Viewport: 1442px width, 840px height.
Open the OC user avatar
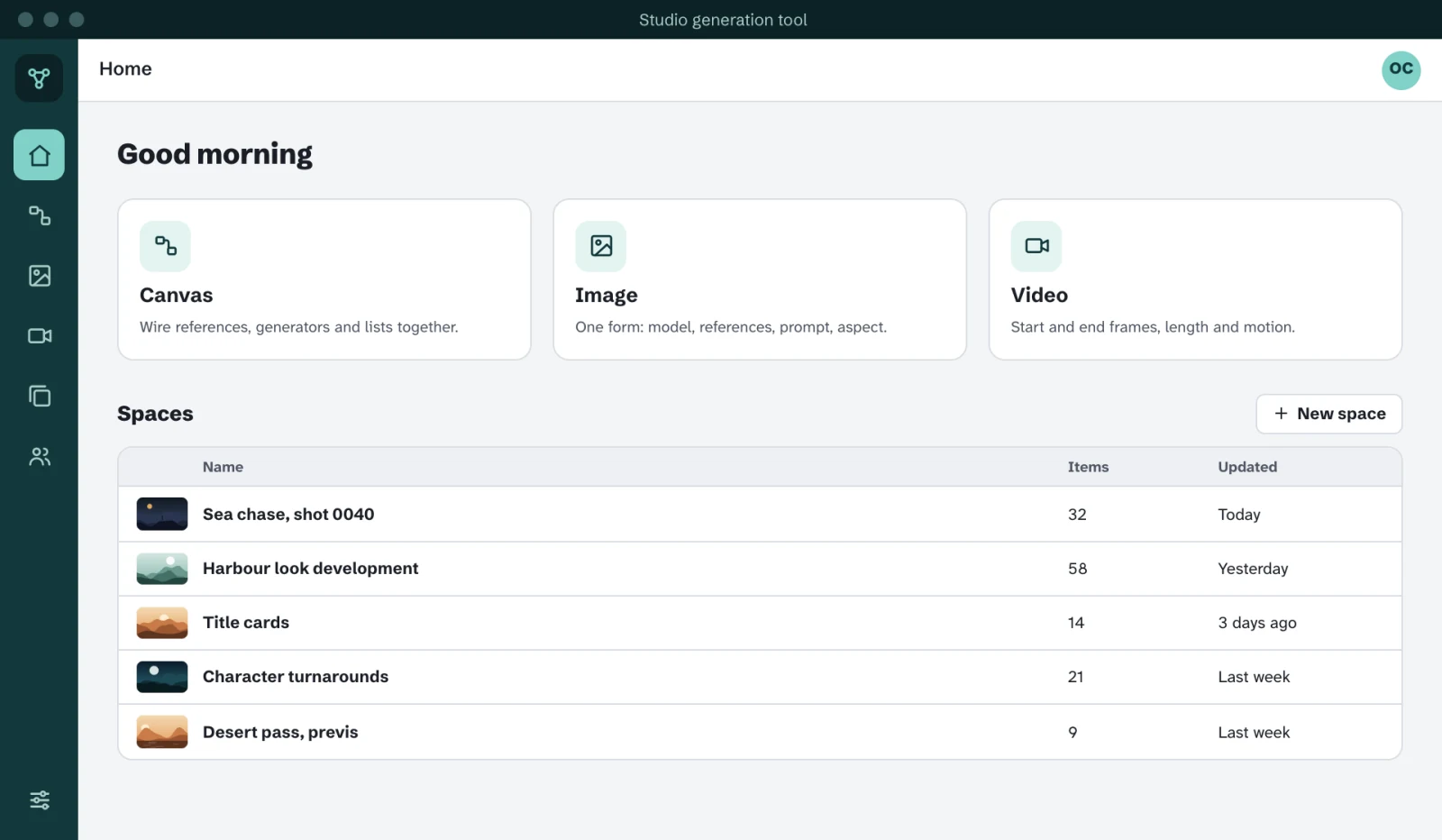point(1401,69)
